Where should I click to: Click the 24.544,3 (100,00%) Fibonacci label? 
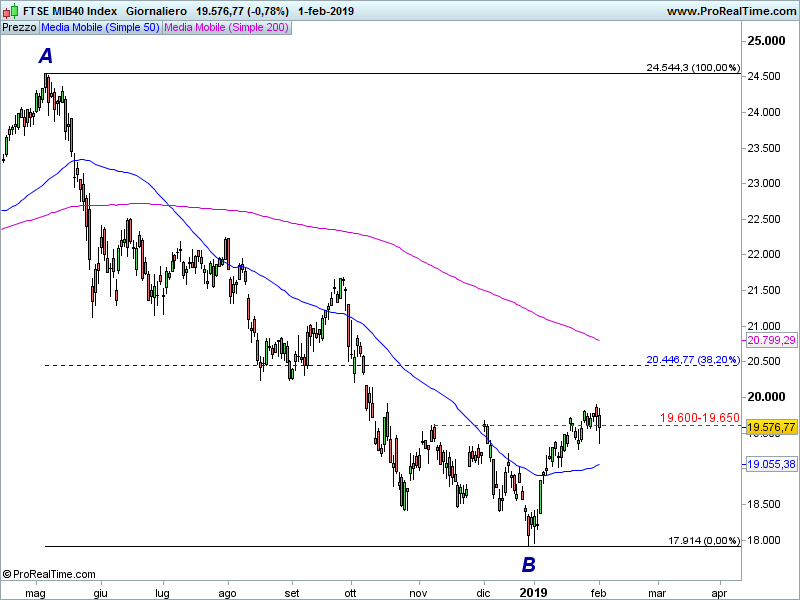click(693, 67)
